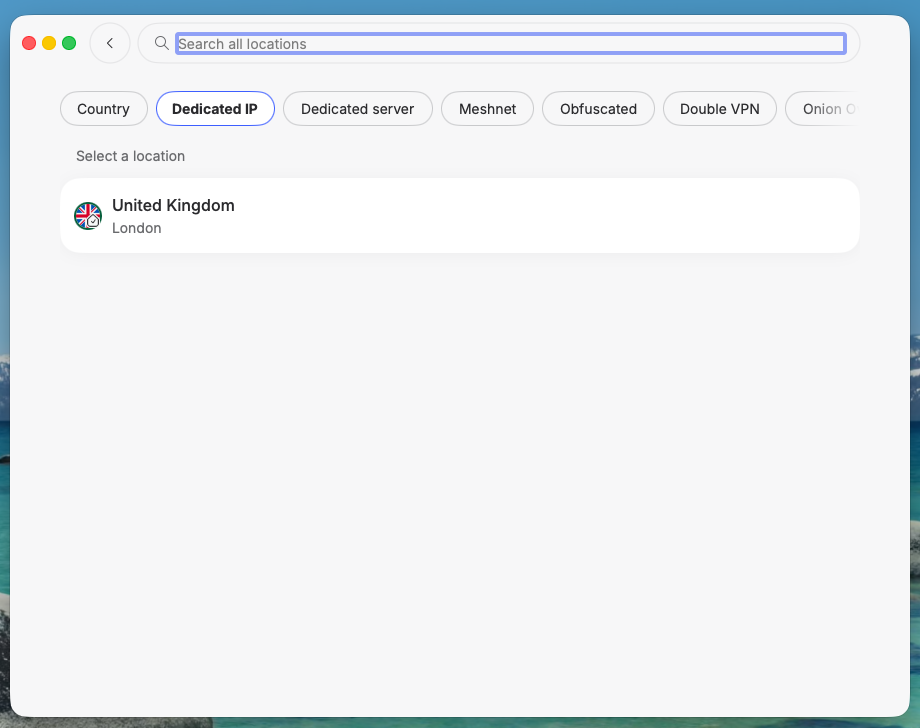Go back using the chevron arrow button
920x728 pixels.
[110, 43]
